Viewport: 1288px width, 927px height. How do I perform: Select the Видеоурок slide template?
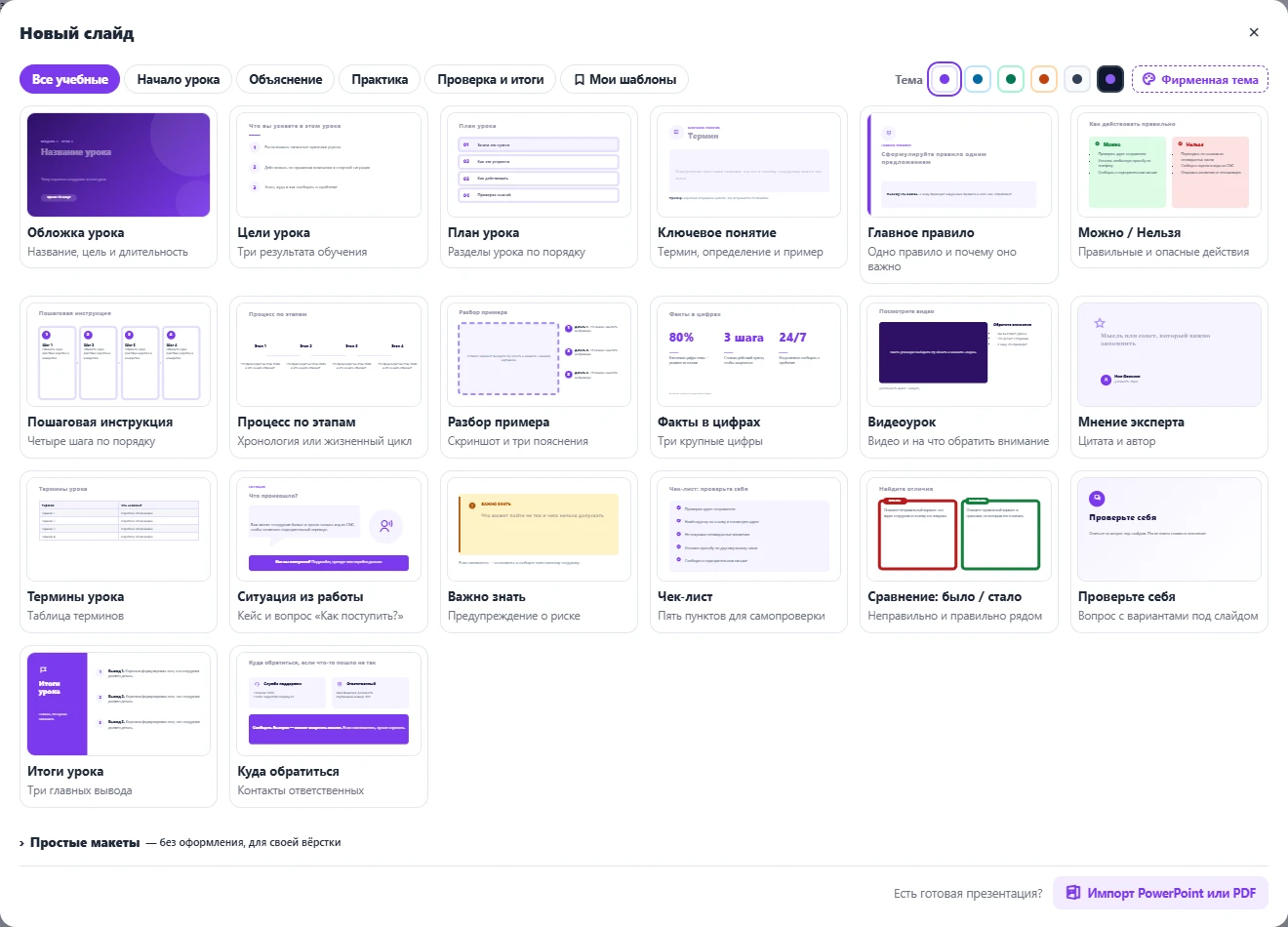coord(959,377)
